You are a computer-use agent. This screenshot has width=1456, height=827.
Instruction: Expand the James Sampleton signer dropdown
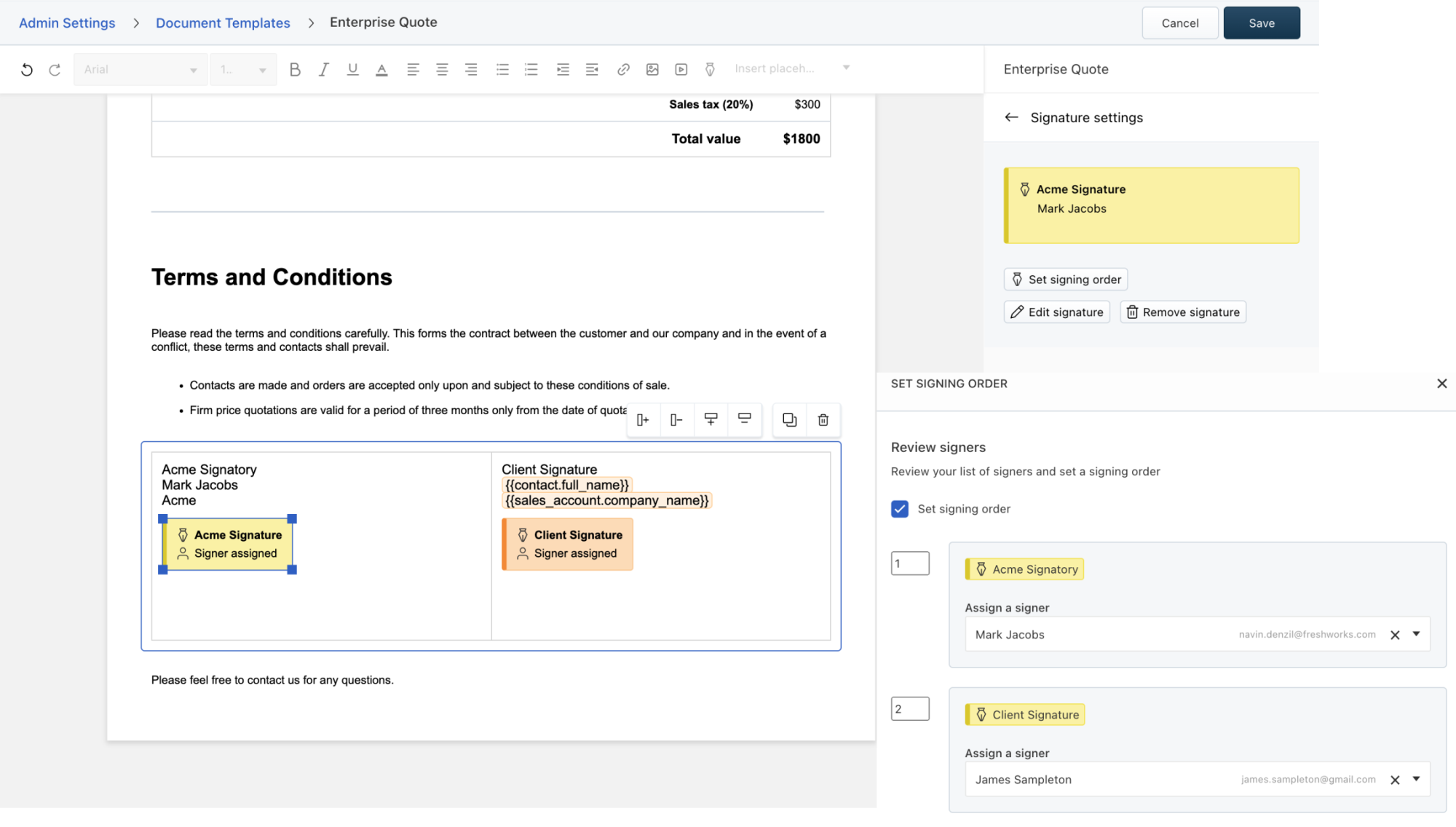(1417, 779)
